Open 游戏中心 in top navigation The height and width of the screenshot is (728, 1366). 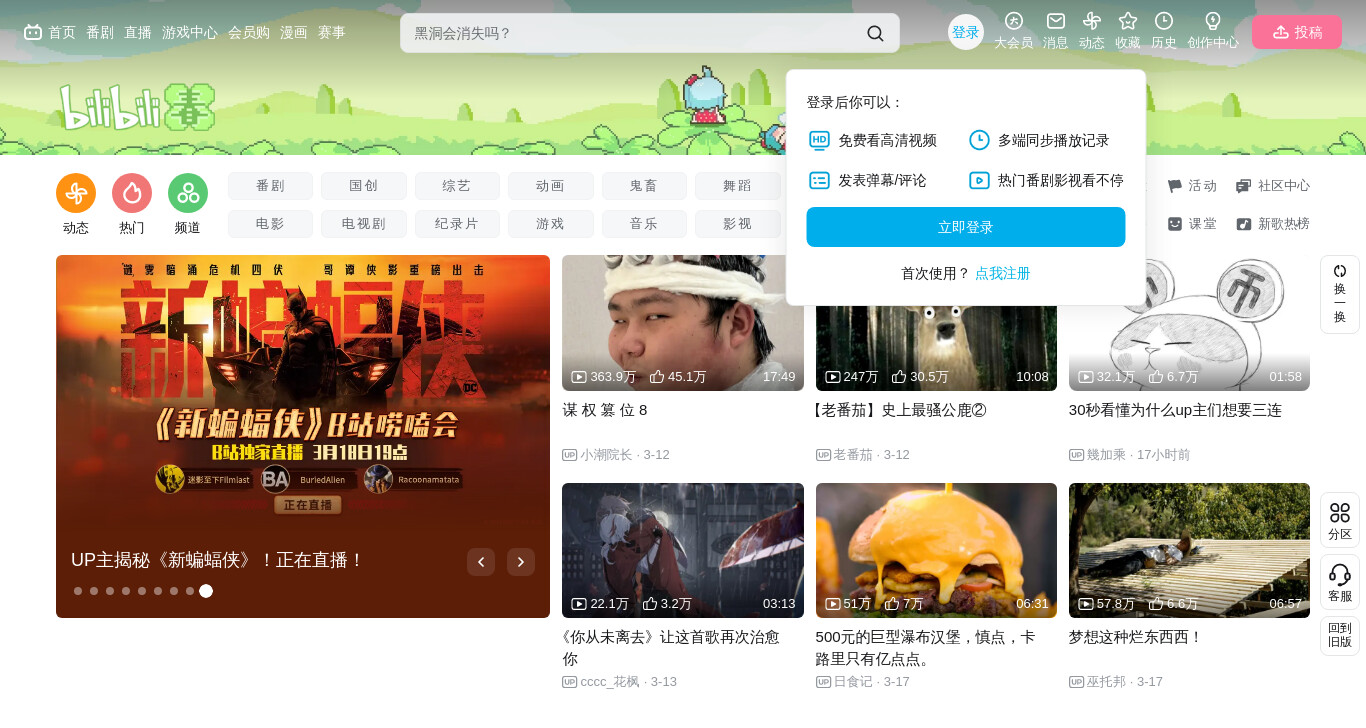[190, 32]
